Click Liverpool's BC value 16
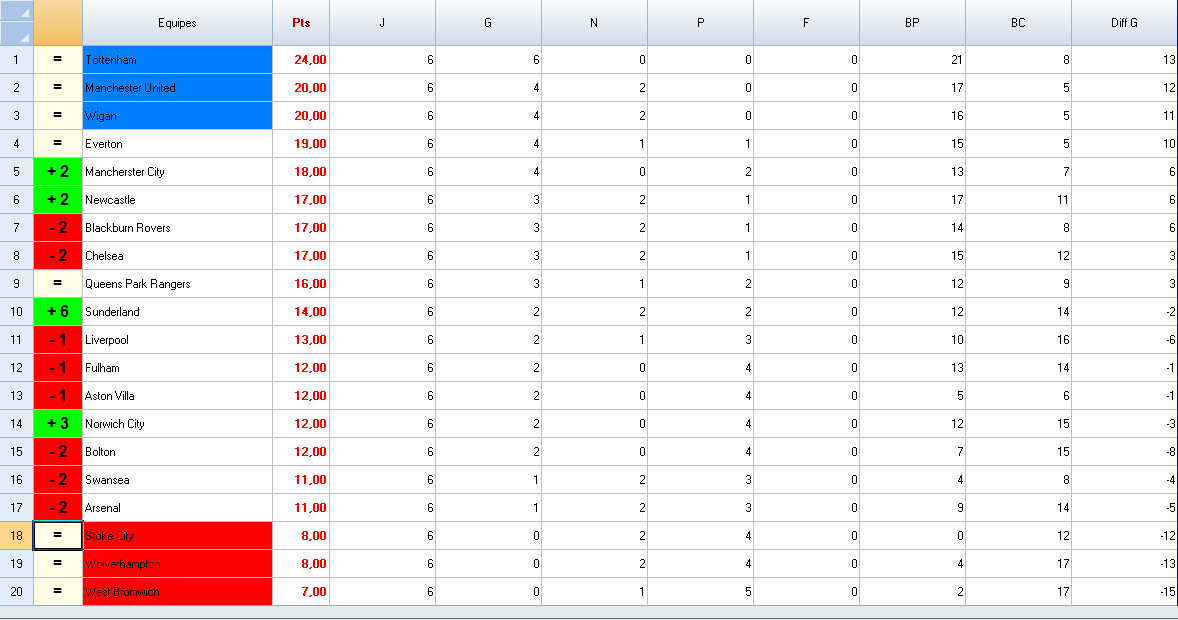This screenshot has height=620, width=1178. tap(1018, 340)
